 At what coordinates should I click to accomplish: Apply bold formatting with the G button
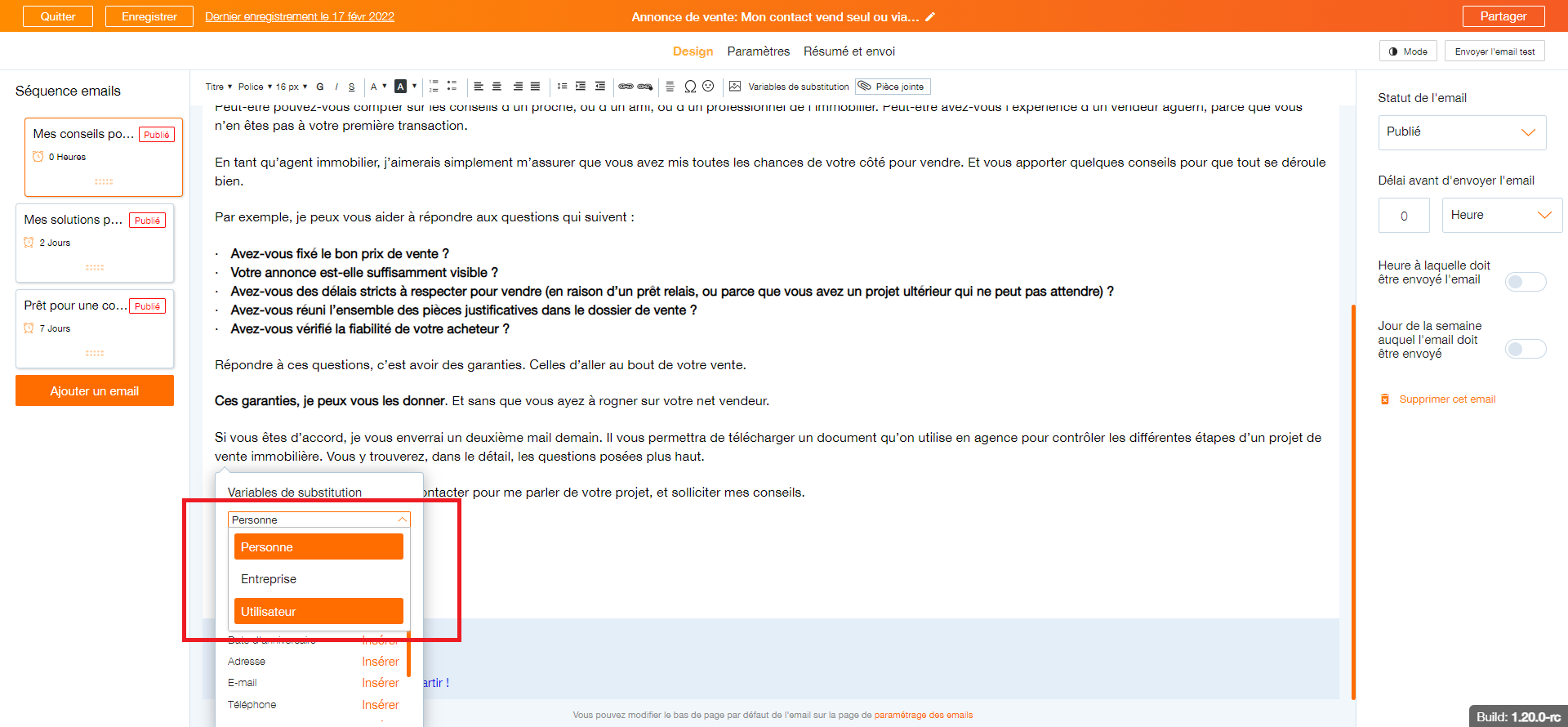click(x=320, y=87)
